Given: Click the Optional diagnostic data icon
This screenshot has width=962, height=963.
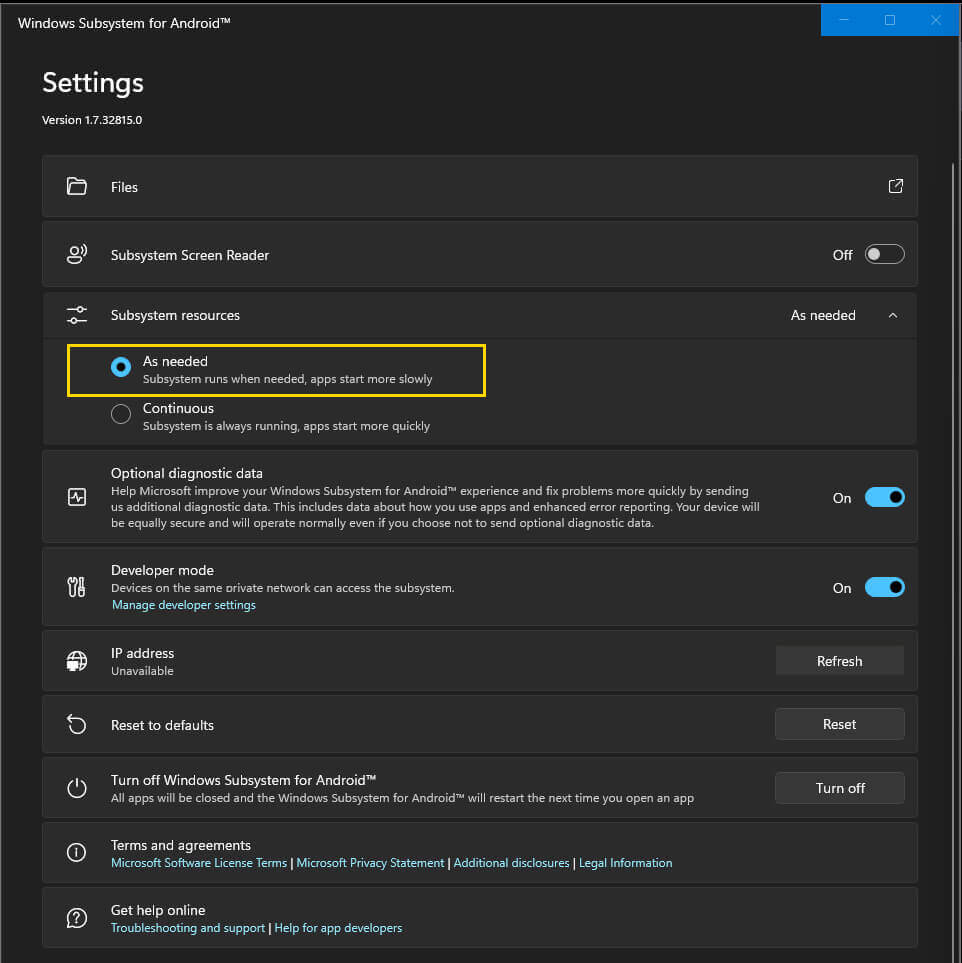Looking at the screenshot, I should [x=77, y=497].
